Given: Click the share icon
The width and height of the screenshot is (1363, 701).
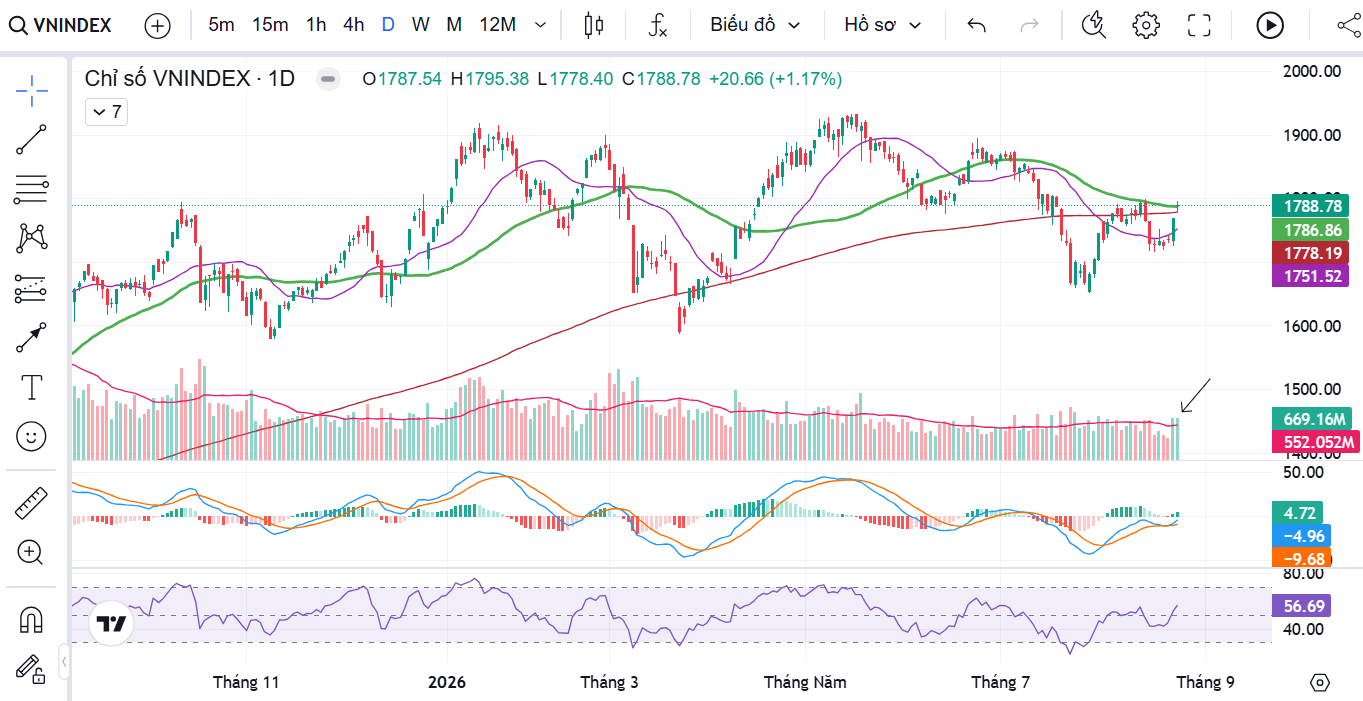Looking at the screenshot, I should [x=1348, y=25].
